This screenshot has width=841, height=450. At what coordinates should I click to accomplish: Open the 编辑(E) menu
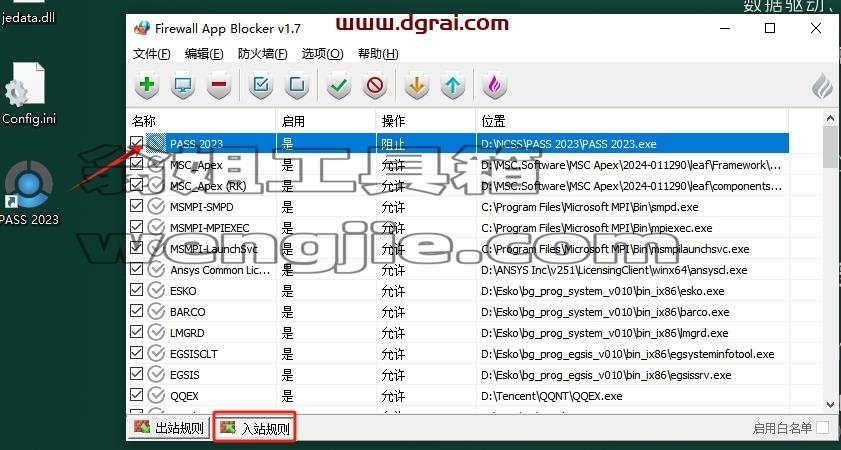point(204,54)
